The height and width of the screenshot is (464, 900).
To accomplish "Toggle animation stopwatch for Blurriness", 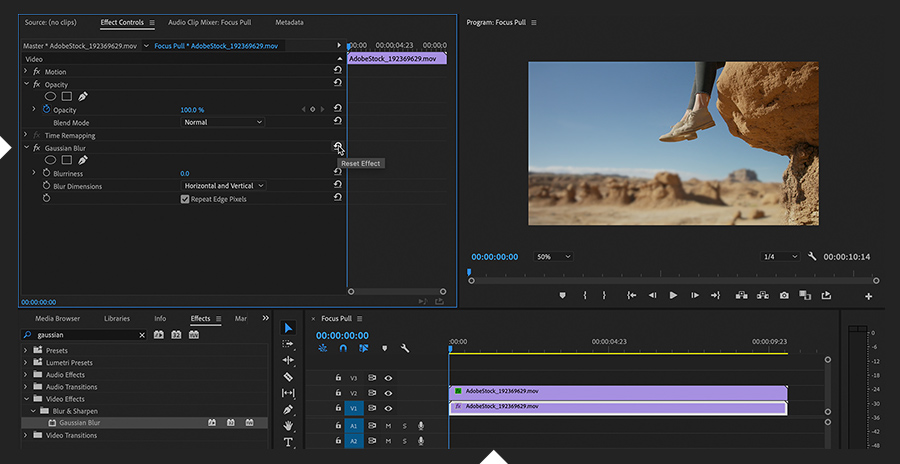I will 46,173.
